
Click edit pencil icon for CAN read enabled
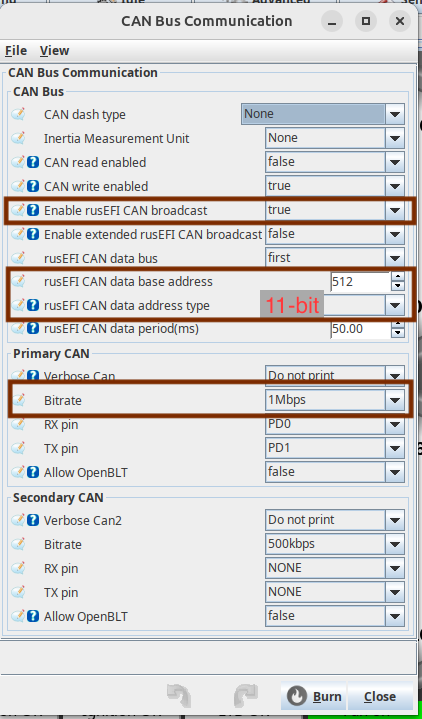tap(18, 162)
